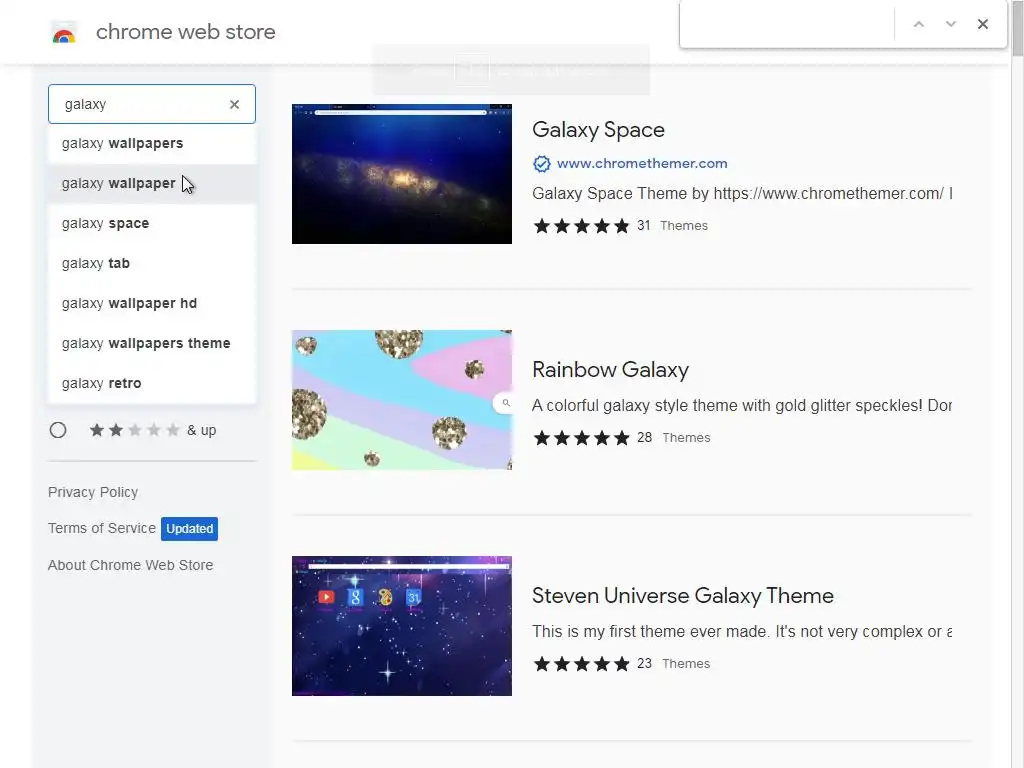This screenshot has width=1024, height=768.
Task: Pick suggestion galaxy wallpaper hd
Action: (x=152, y=303)
